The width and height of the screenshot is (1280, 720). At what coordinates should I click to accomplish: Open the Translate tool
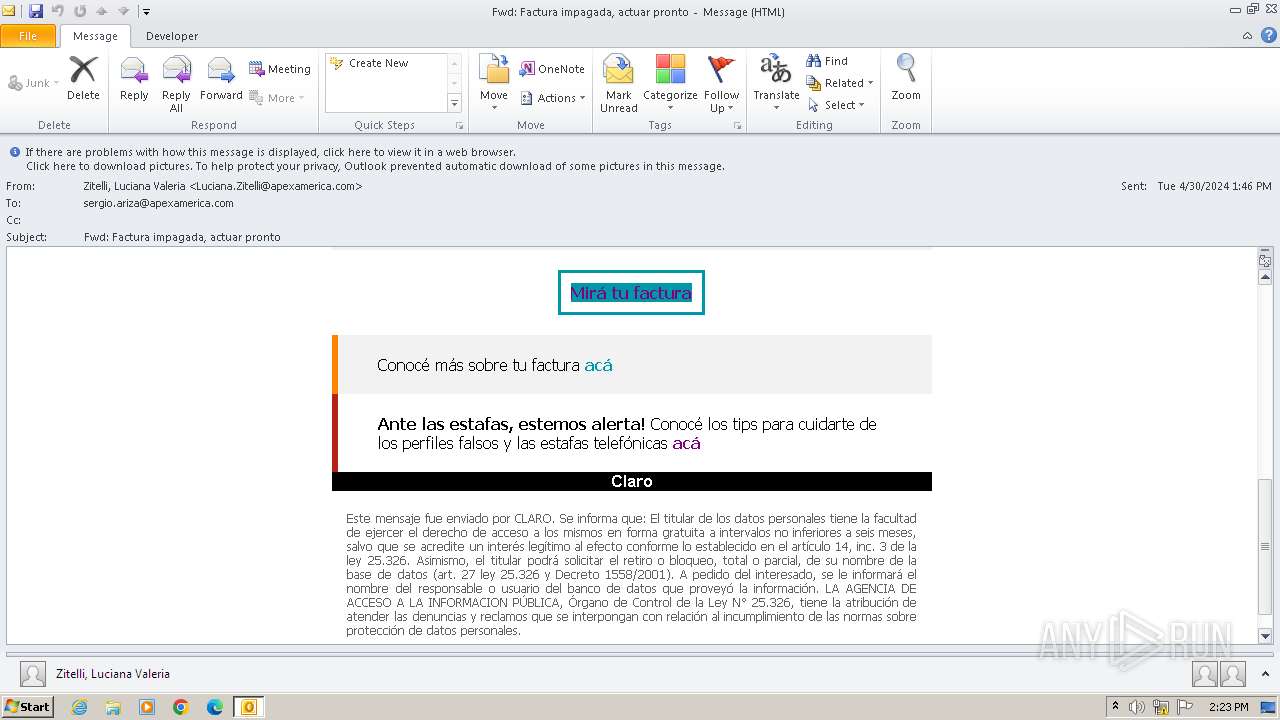pos(776,84)
